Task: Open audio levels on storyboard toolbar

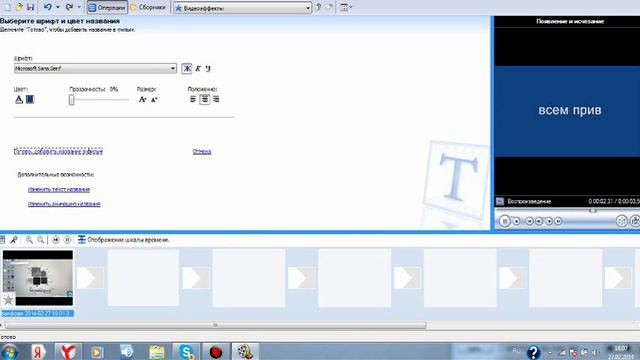Action: tap(2, 240)
